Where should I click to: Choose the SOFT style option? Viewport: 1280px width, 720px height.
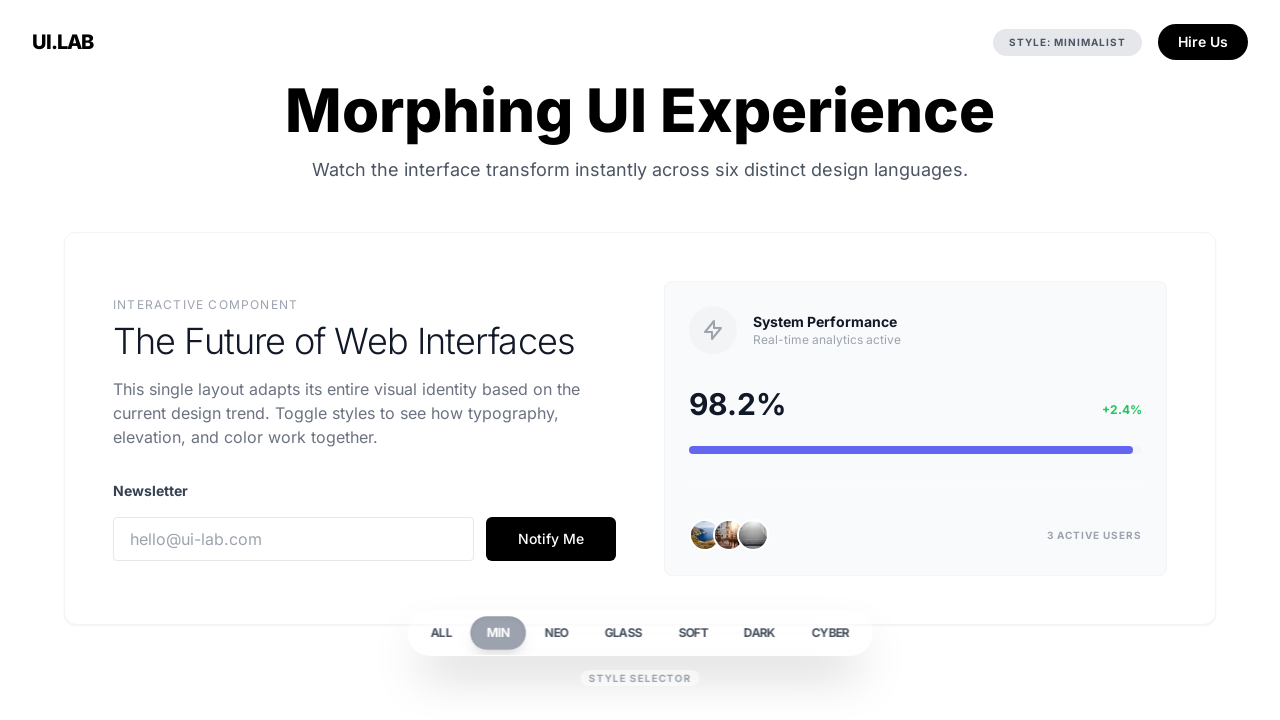693,633
